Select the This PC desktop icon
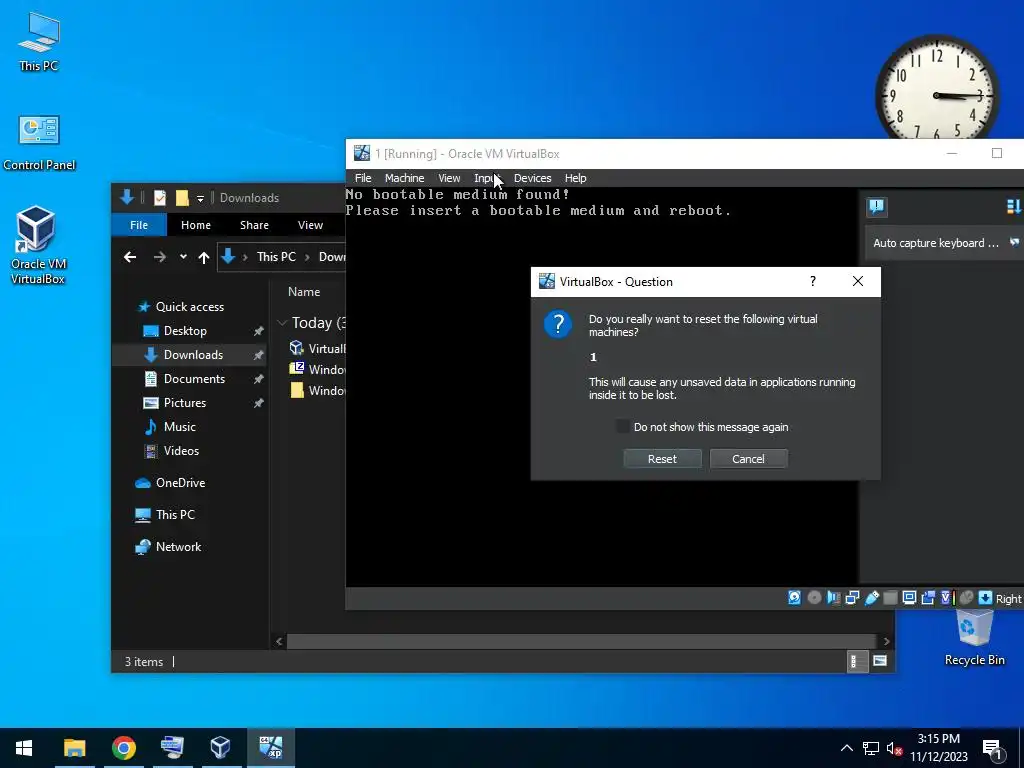Viewport: 1024px width, 768px height. [38, 41]
